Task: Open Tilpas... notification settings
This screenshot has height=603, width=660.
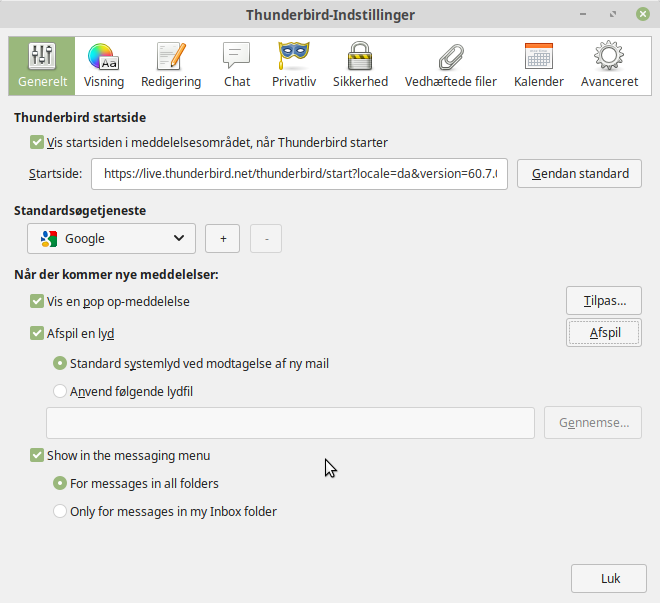Action: click(x=604, y=300)
